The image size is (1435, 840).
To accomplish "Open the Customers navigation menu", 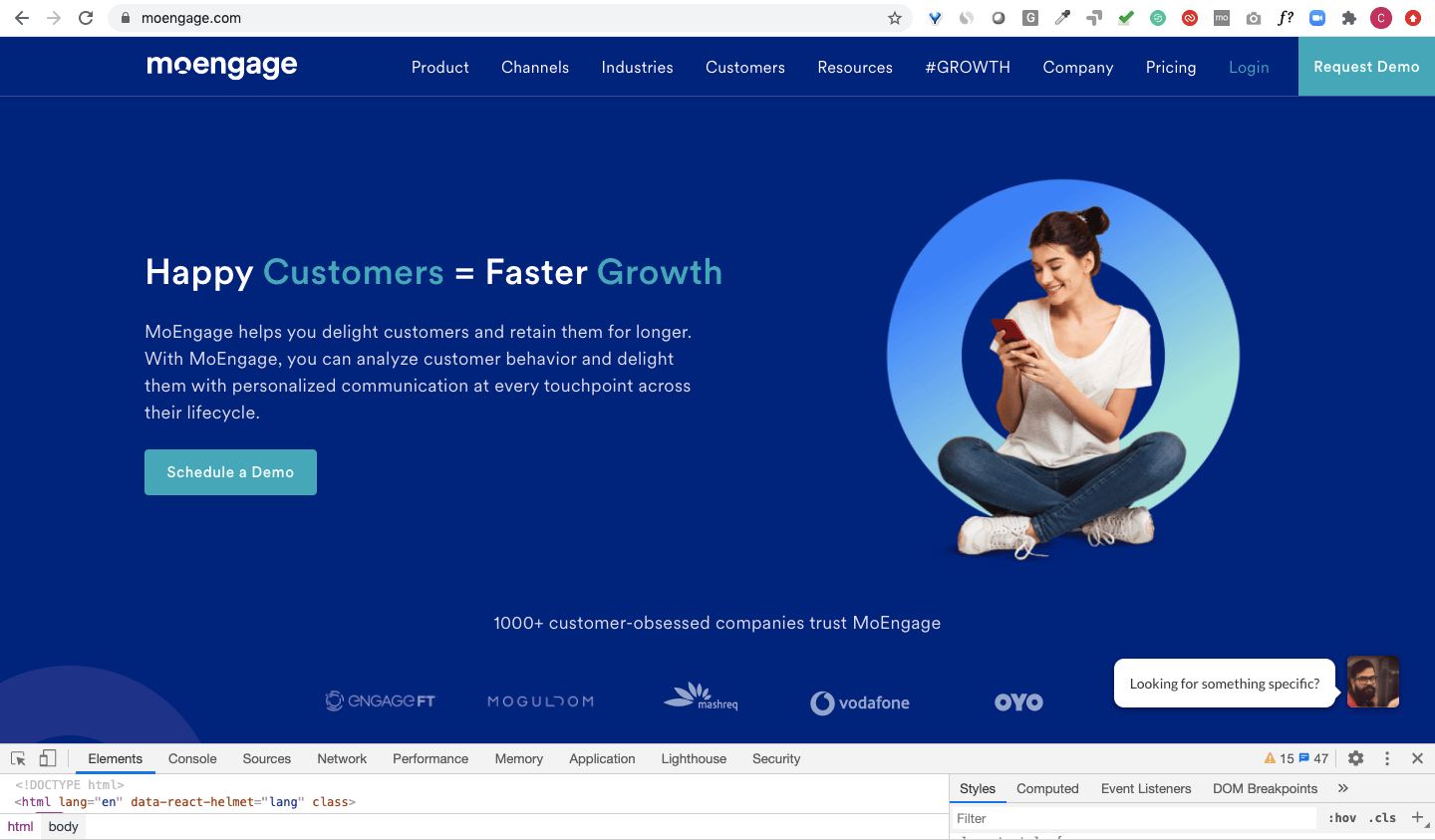I will [745, 67].
